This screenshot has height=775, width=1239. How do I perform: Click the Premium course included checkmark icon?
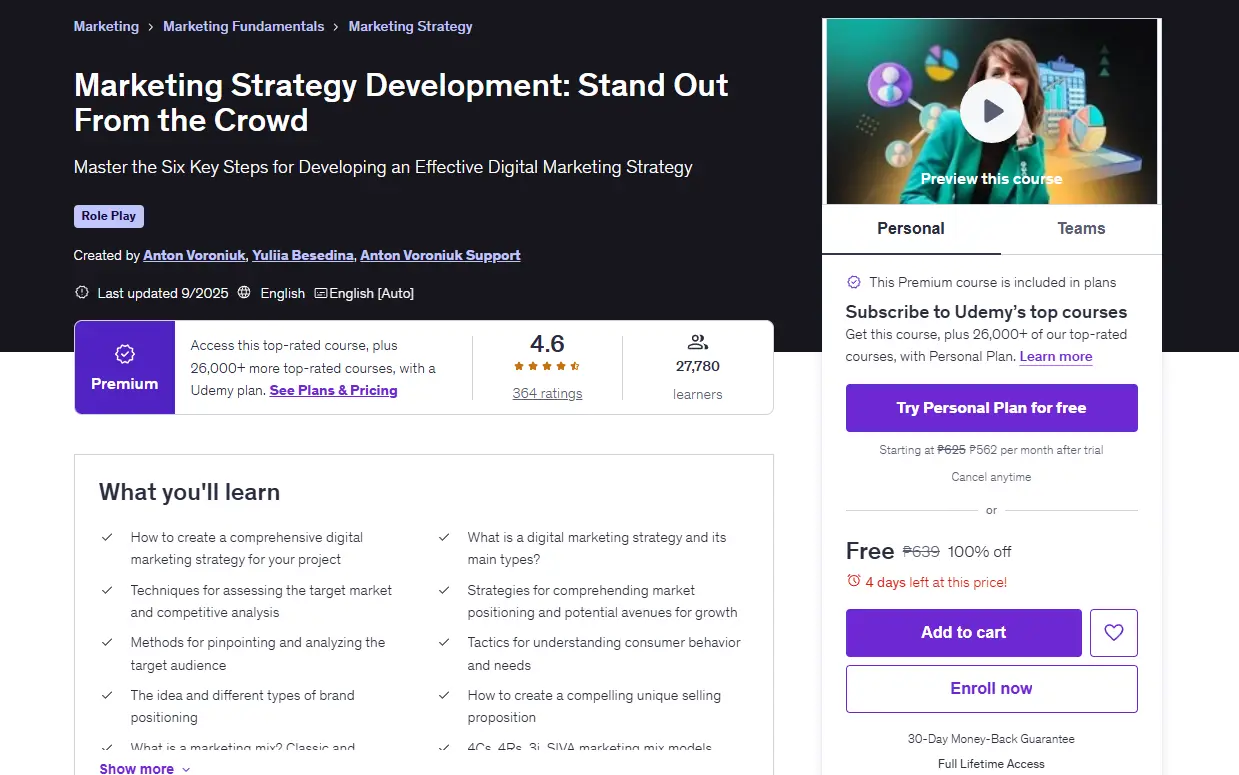pyautogui.click(x=854, y=282)
